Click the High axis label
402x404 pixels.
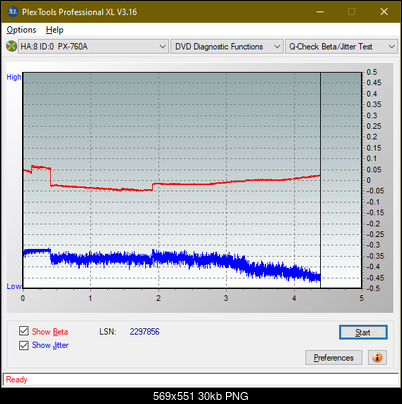pos(14,77)
